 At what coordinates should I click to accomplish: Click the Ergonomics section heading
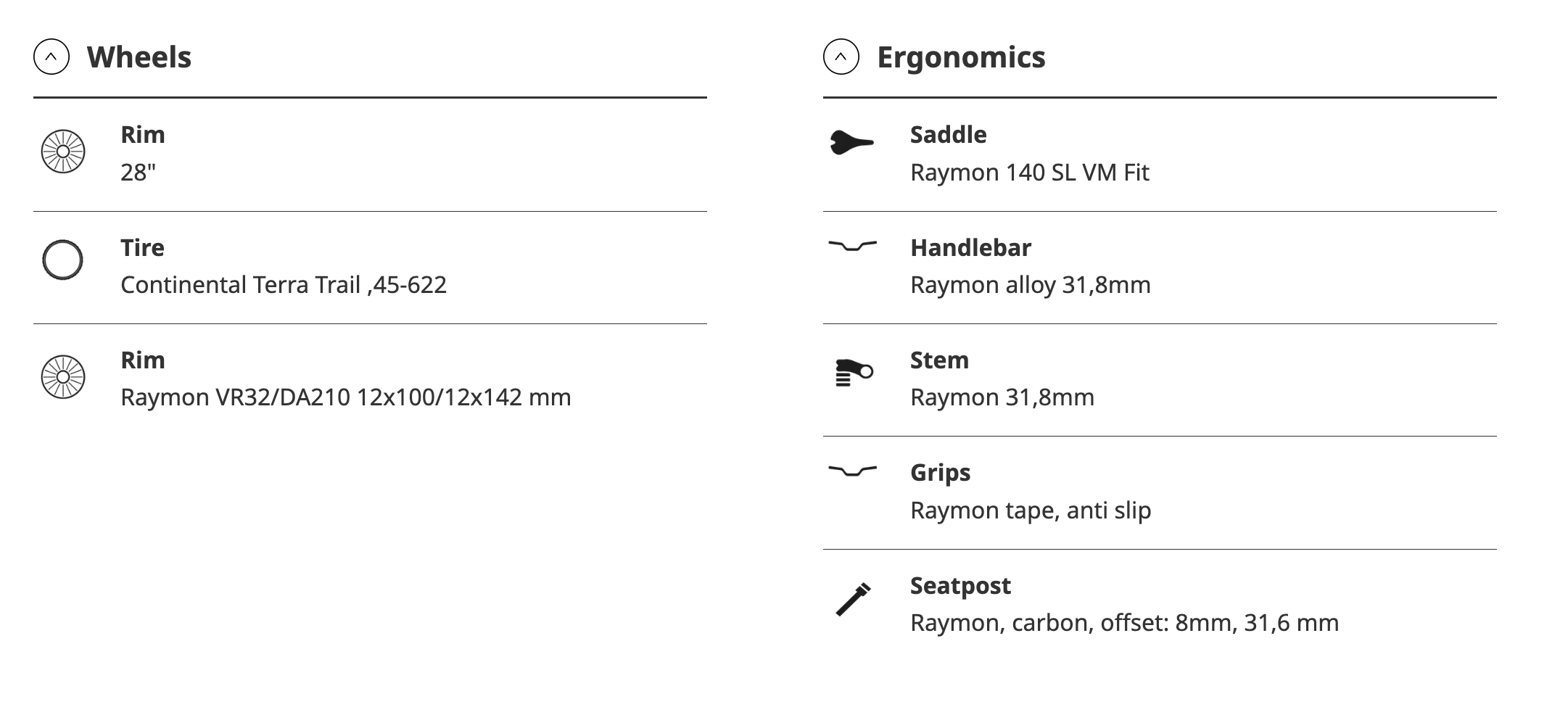tap(960, 57)
